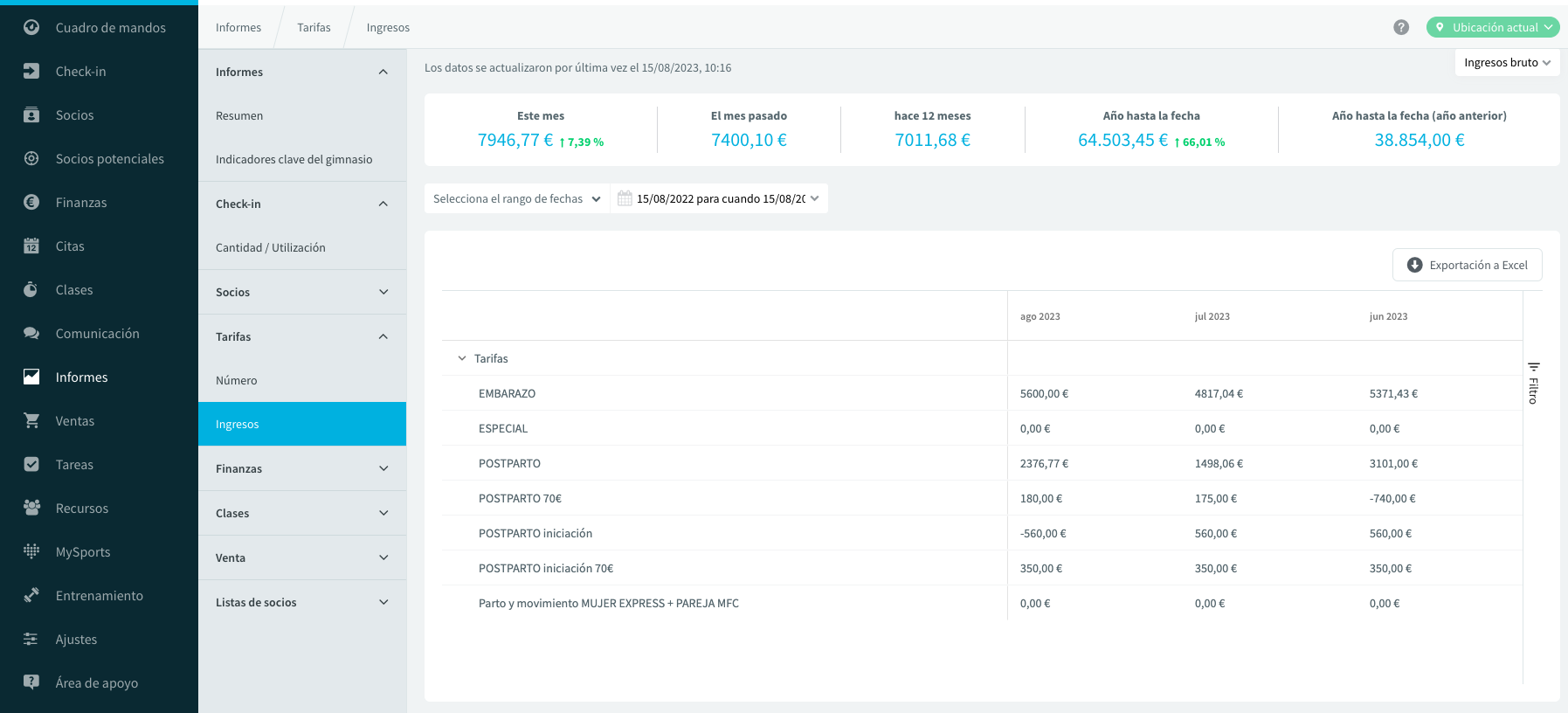Click the 38.854,00 € previous year value

click(1419, 140)
